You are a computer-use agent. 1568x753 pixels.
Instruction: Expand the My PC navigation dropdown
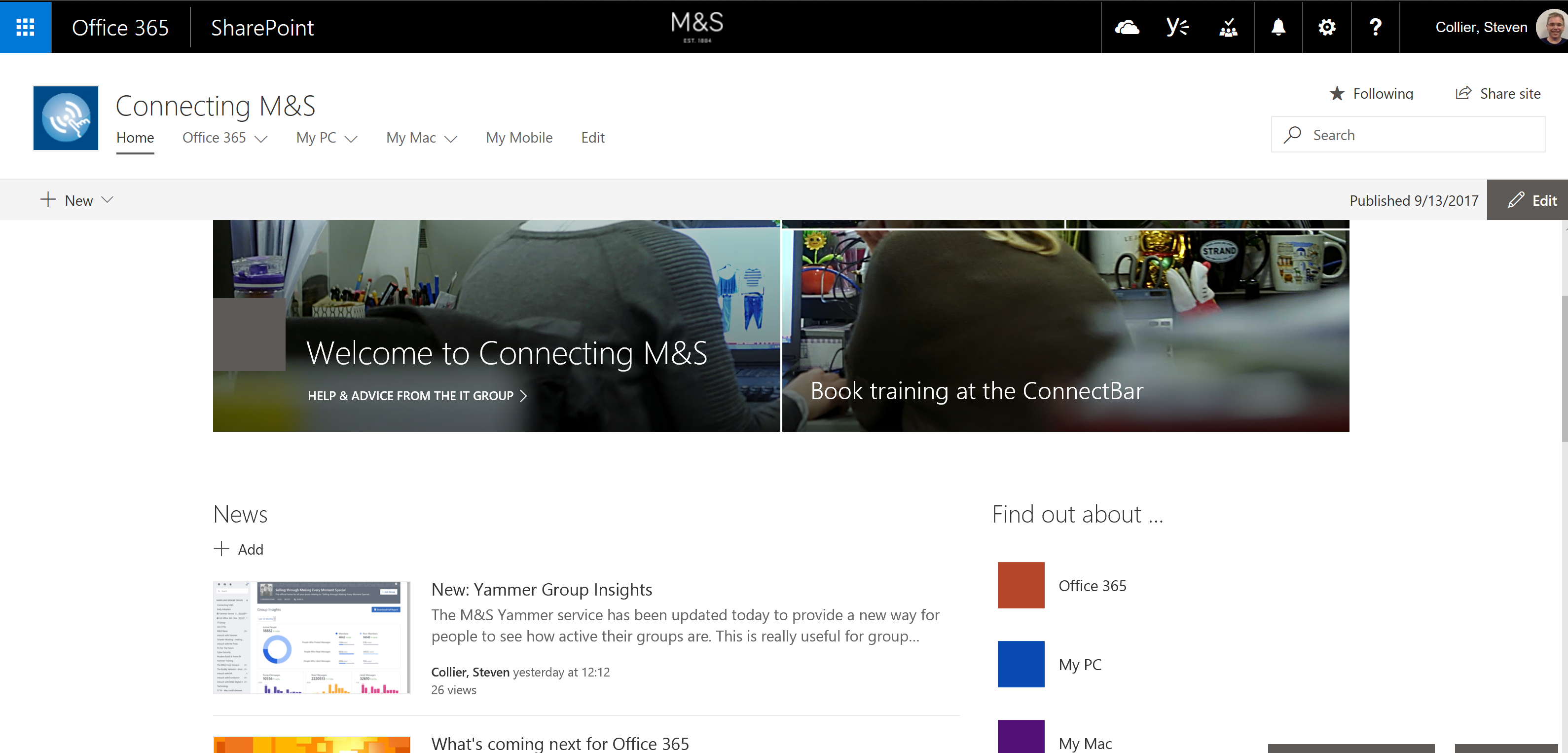point(326,138)
